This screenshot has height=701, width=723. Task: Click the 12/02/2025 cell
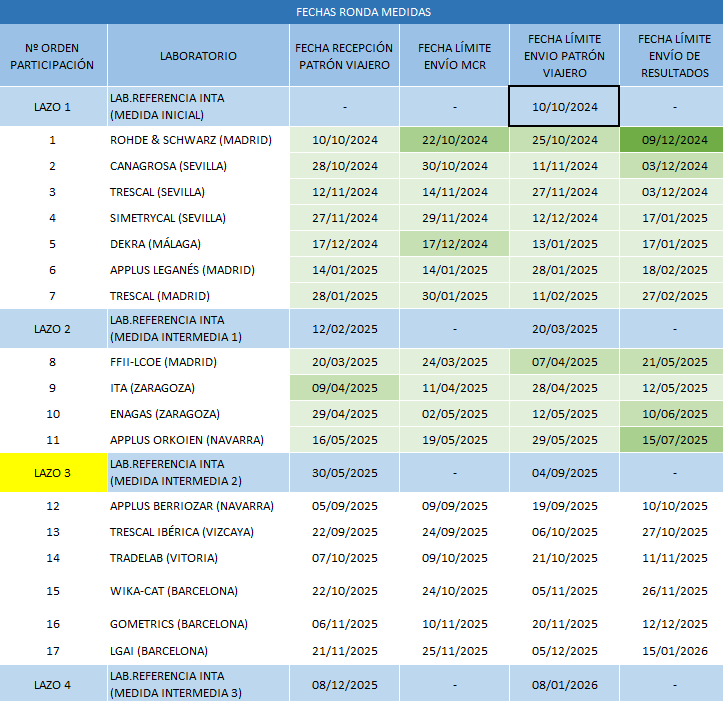(344, 328)
